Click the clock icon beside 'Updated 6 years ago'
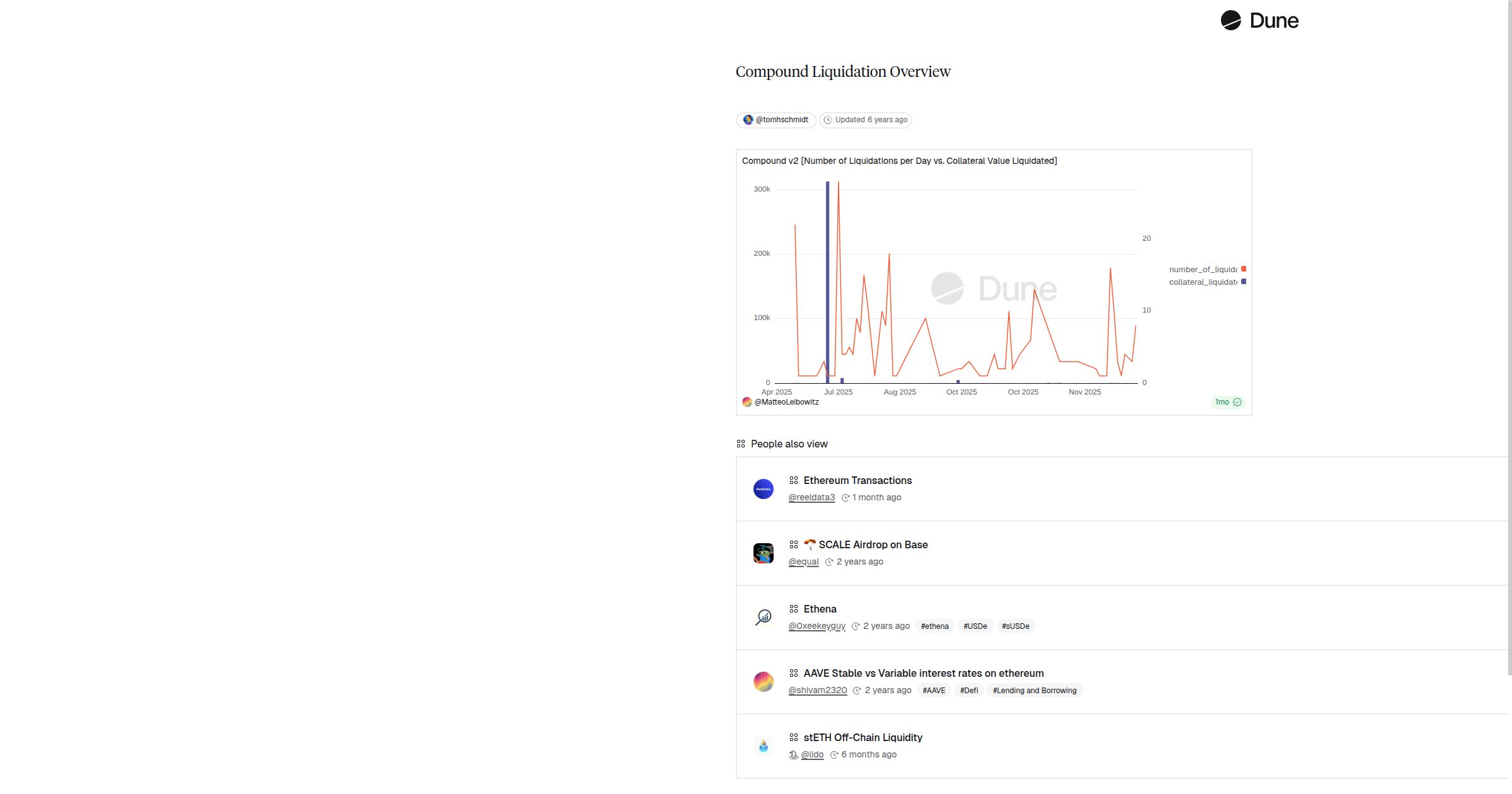The height and width of the screenshot is (794, 1512). tap(828, 120)
